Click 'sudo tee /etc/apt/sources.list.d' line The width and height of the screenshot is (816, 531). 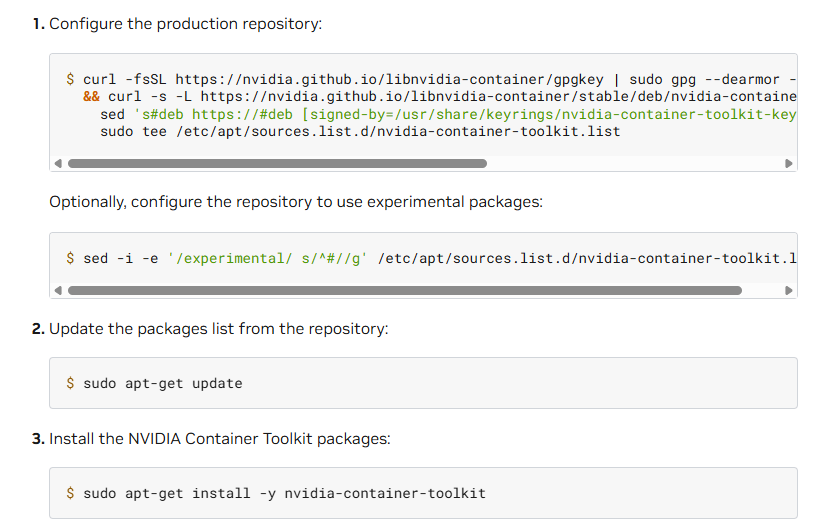(360, 132)
